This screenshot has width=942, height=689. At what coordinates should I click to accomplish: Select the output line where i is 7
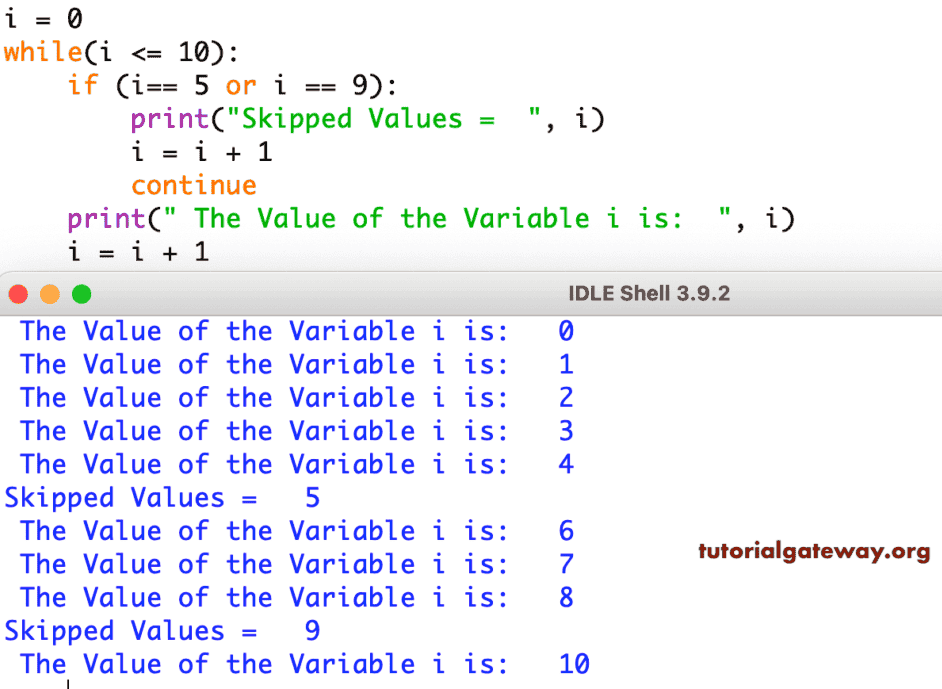tap(290, 564)
